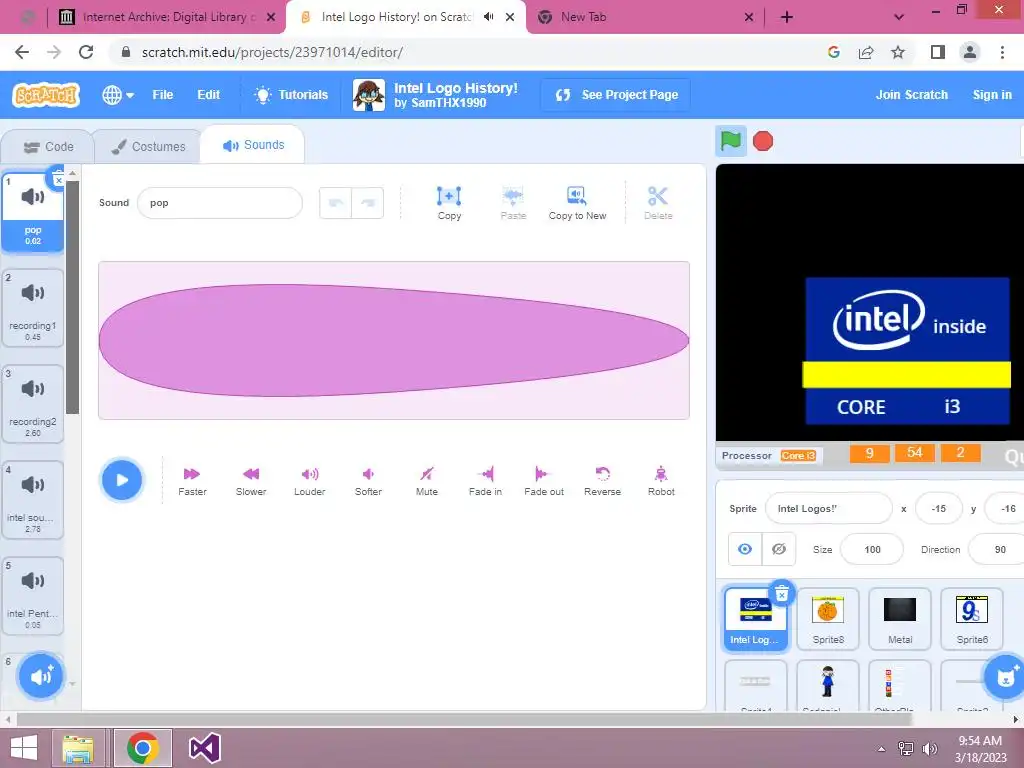
Task: Reverse the pop sound
Action: (x=602, y=481)
